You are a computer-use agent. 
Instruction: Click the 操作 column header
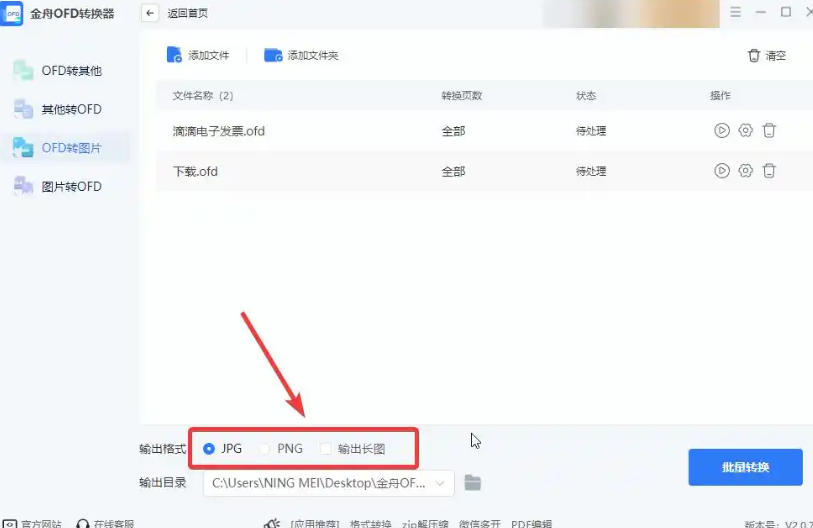(720, 95)
